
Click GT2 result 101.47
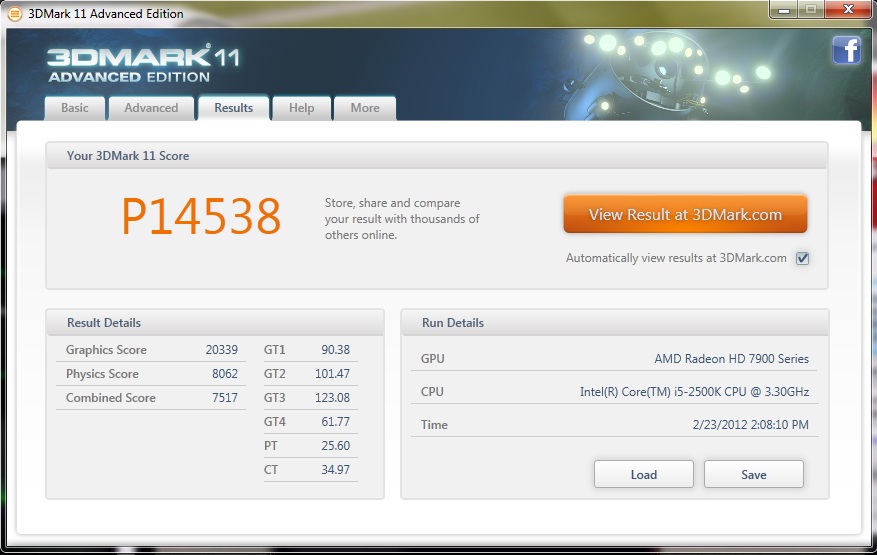tap(332, 374)
